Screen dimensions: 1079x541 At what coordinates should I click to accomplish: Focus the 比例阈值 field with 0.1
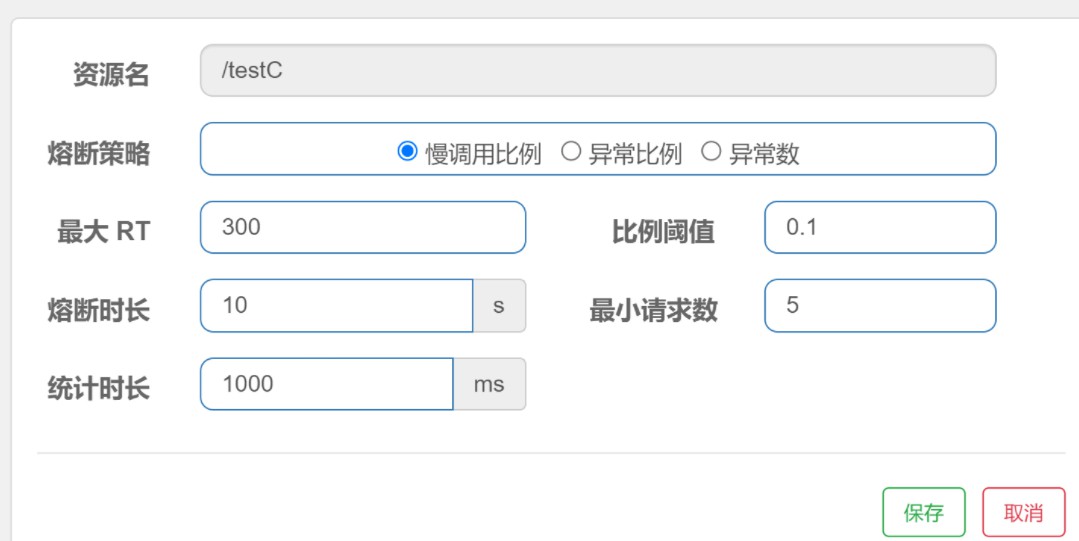pyautogui.click(x=880, y=227)
